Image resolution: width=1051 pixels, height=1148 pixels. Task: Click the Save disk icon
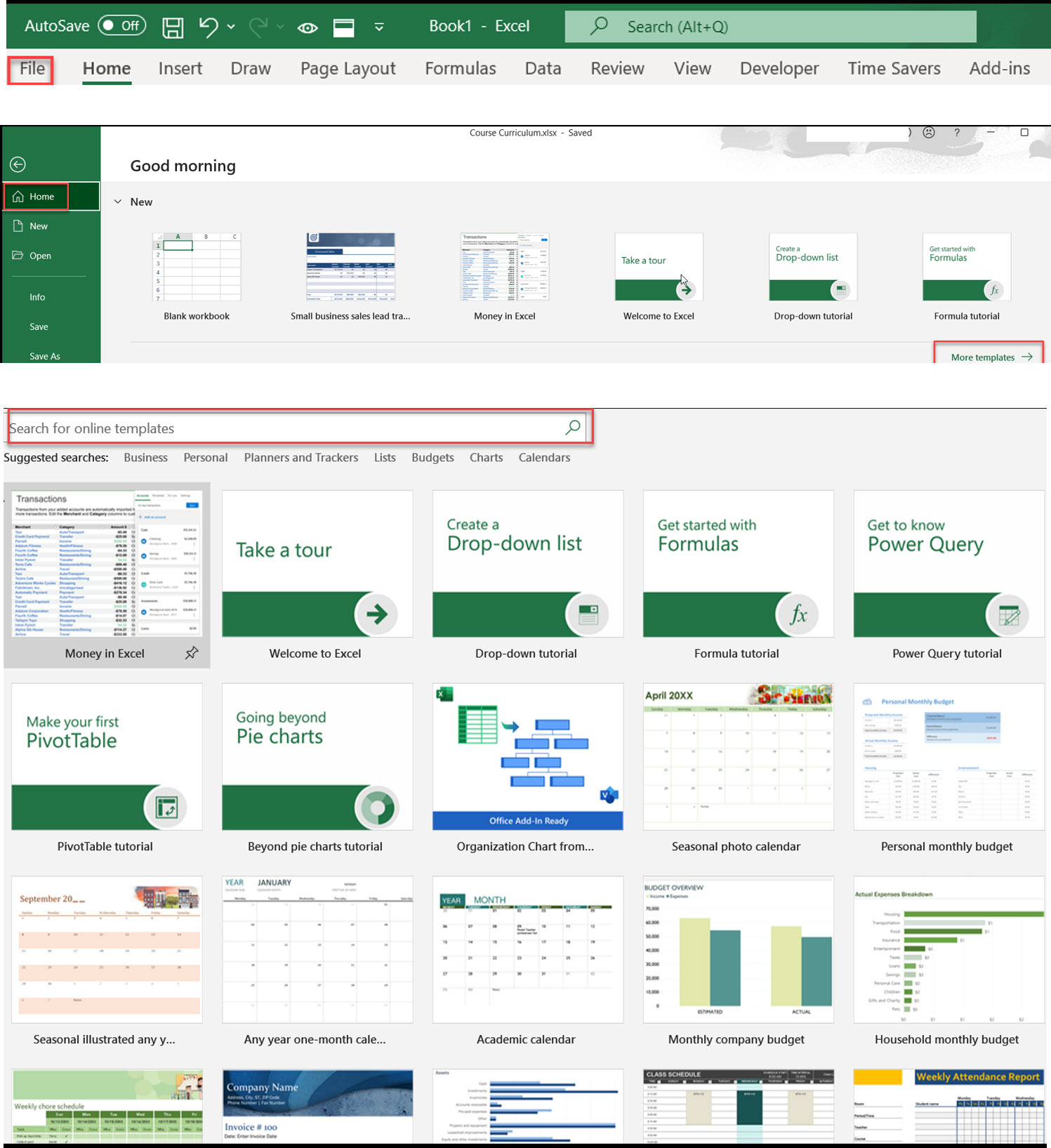(x=173, y=27)
